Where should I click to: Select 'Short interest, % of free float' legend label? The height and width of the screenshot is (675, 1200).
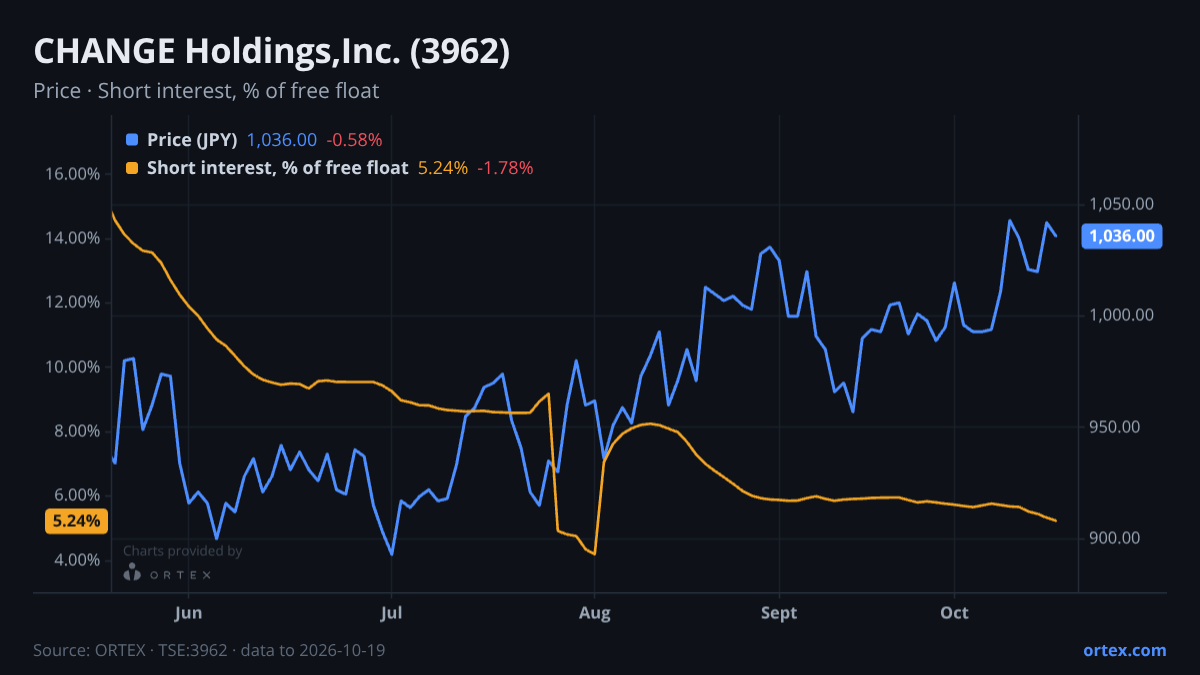tap(277, 168)
